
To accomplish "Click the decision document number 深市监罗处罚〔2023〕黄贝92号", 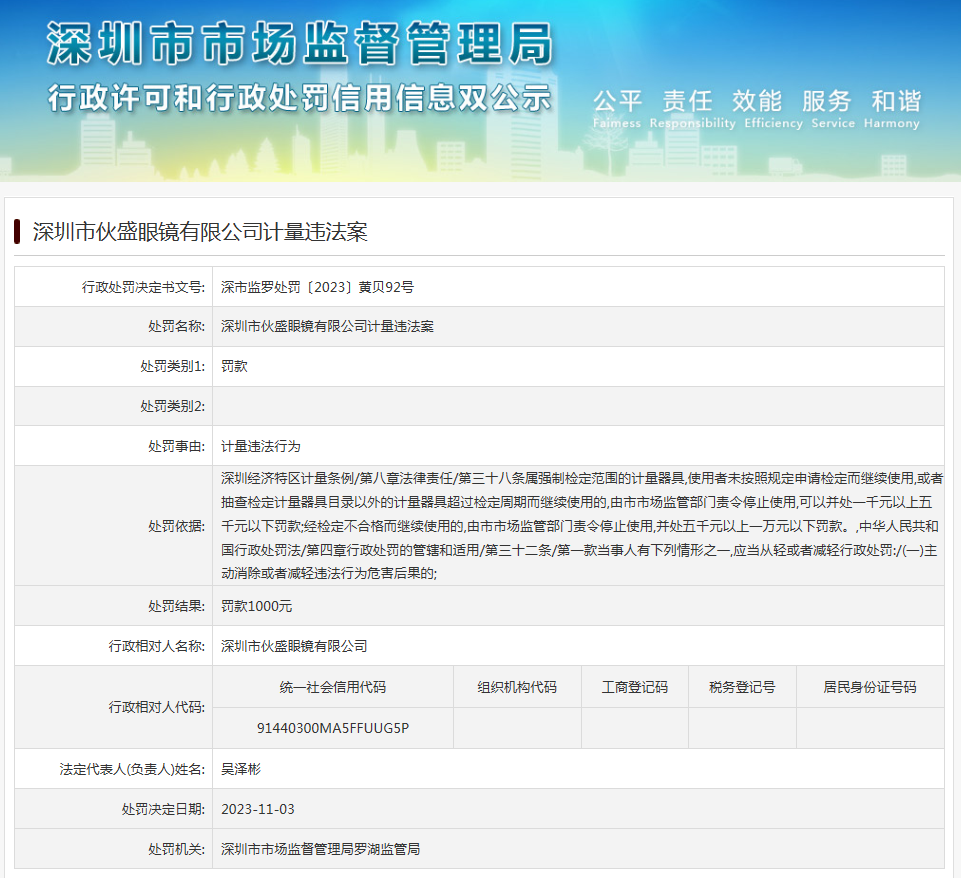I will tap(317, 287).
